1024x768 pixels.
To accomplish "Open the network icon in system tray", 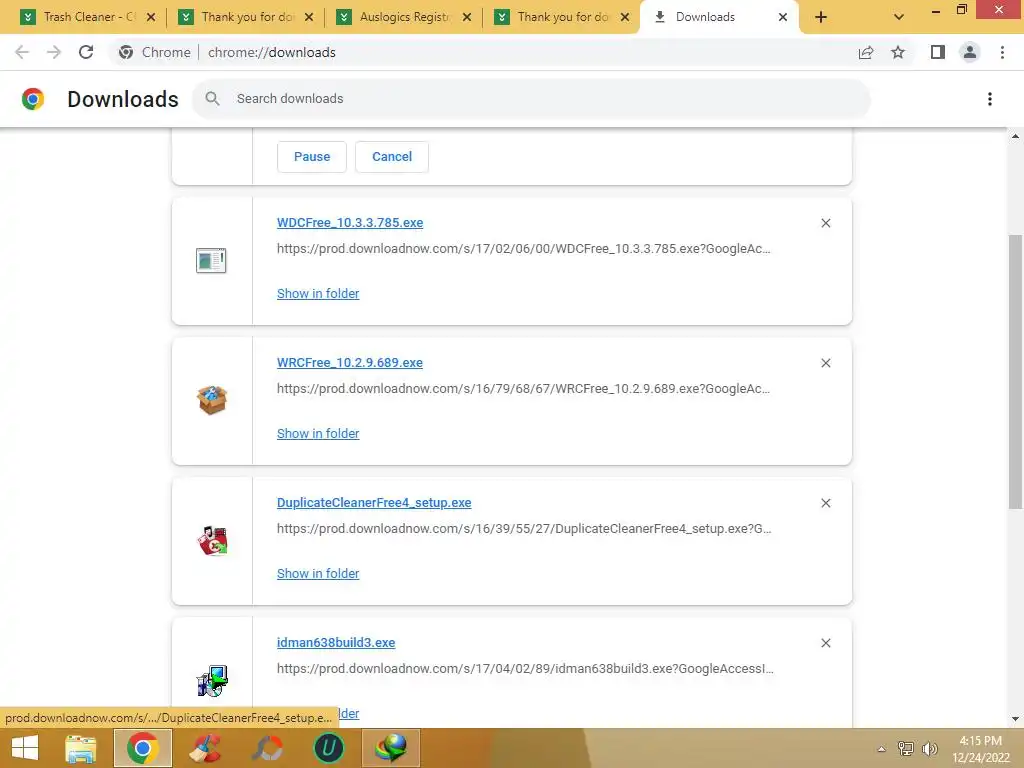I will (906, 749).
